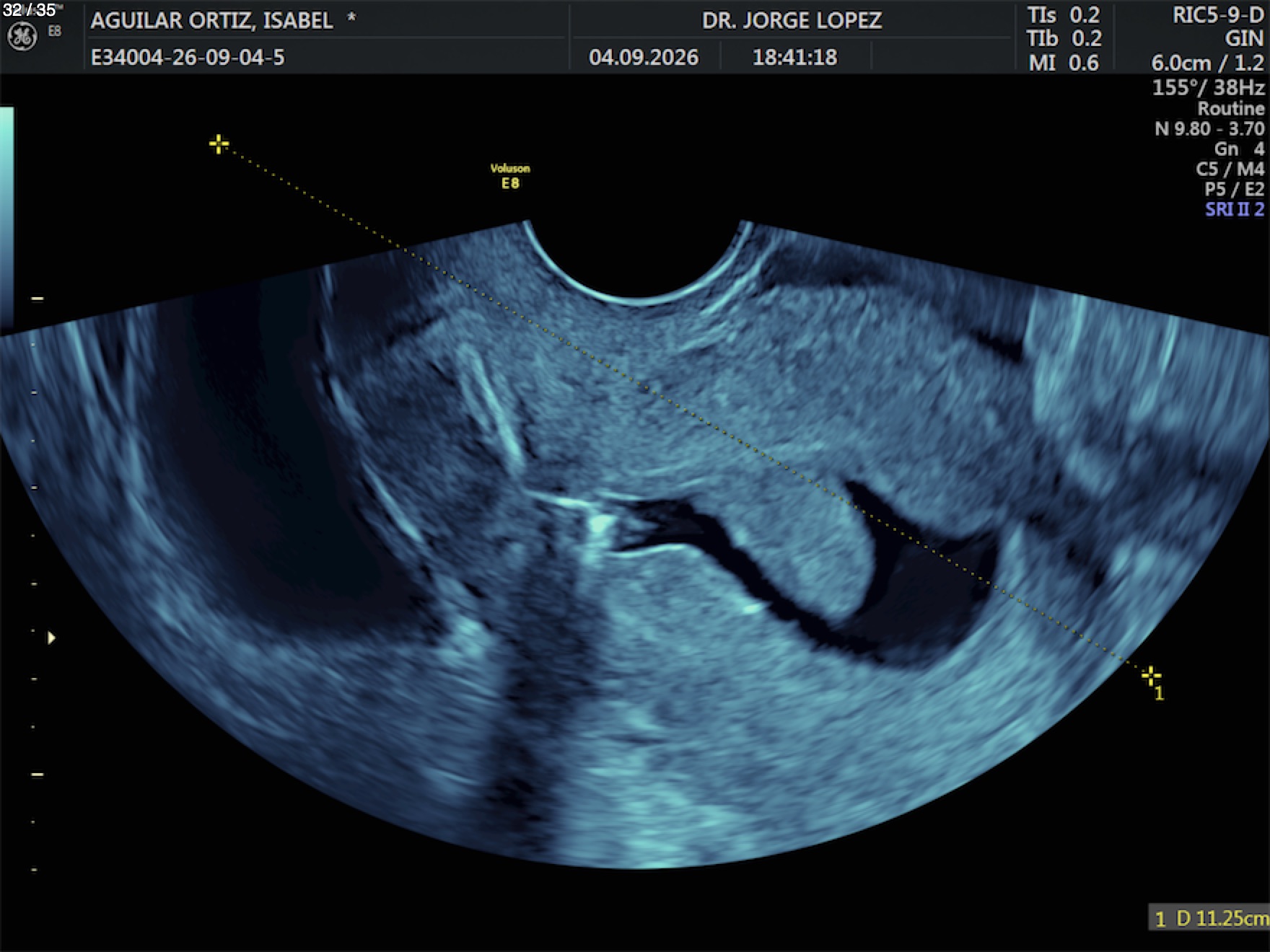This screenshot has width=1270, height=952.
Task: Click the exam date 04.09.2026
Action: (x=644, y=57)
